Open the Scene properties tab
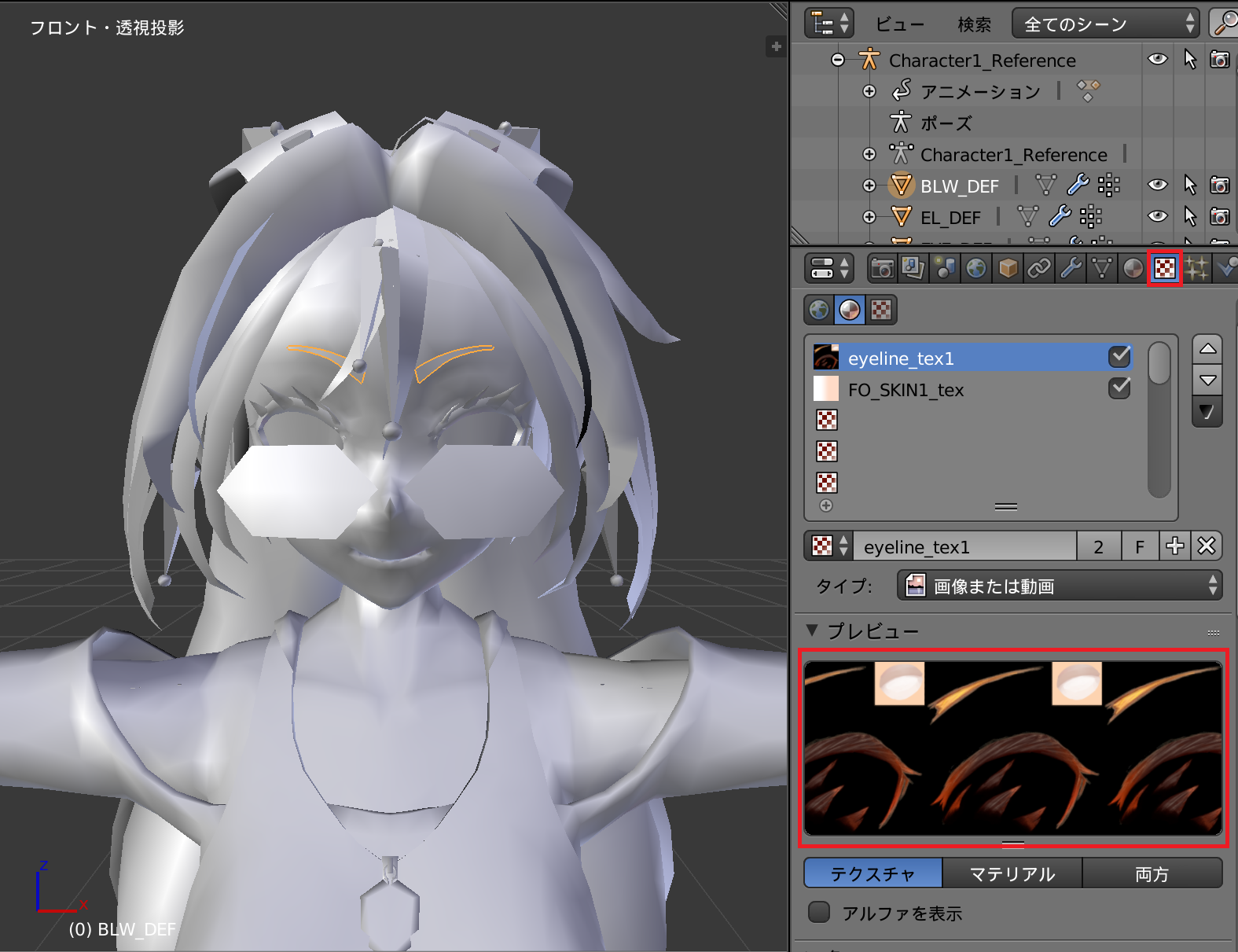The width and height of the screenshot is (1238, 952). point(945,269)
